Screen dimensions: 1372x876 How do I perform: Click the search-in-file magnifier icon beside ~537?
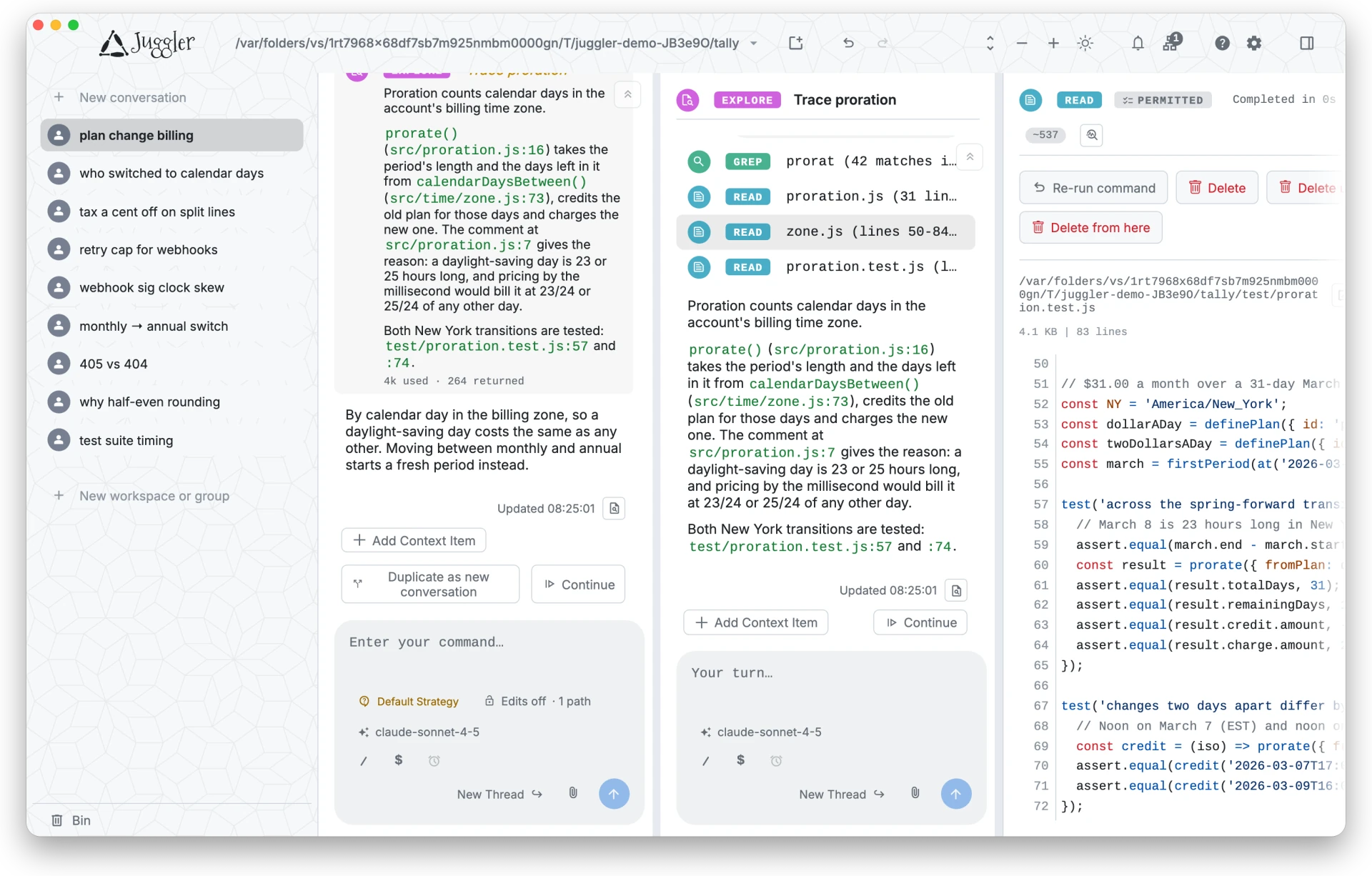click(x=1091, y=134)
